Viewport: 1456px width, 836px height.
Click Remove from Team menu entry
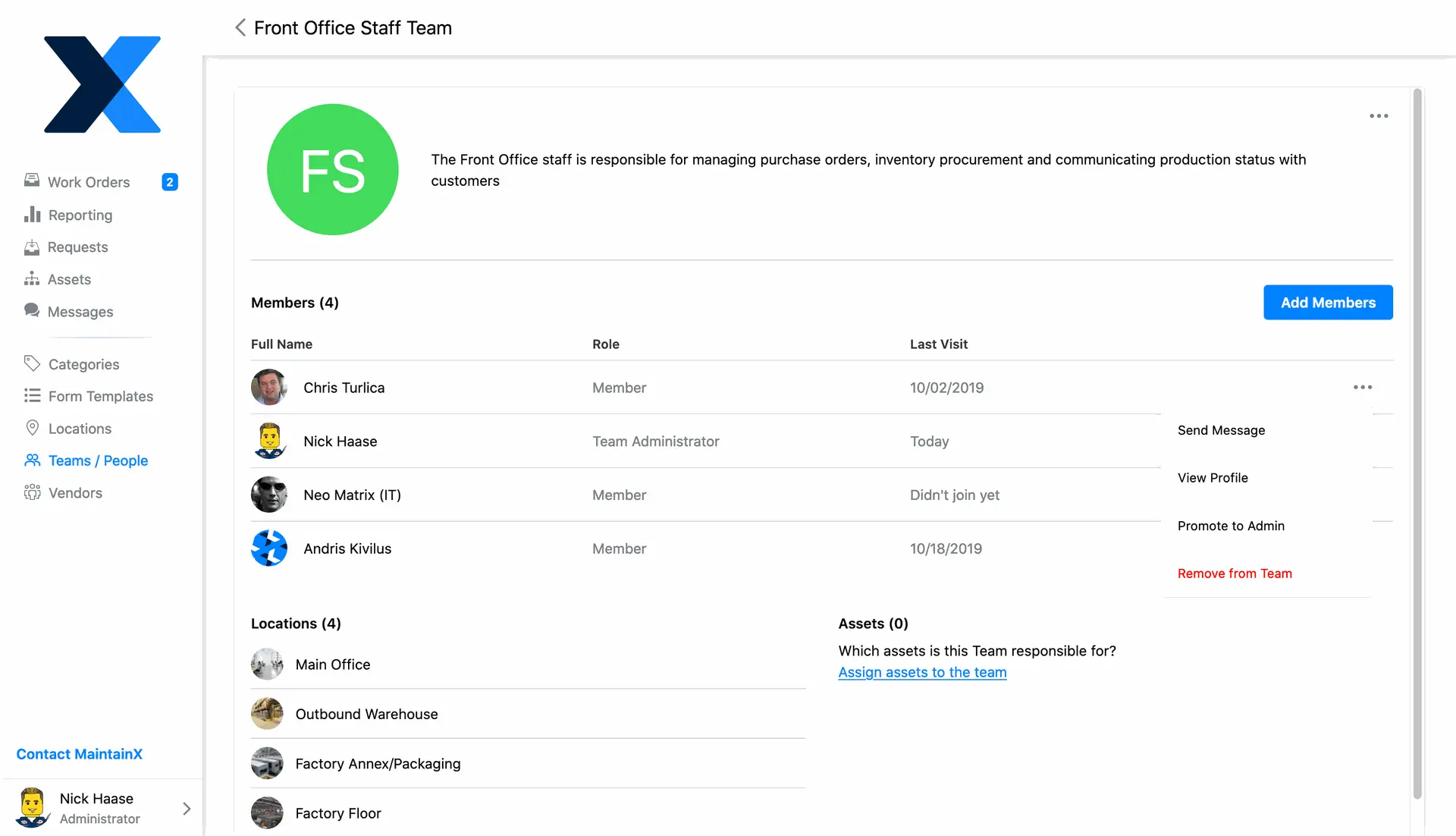[x=1235, y=574]
